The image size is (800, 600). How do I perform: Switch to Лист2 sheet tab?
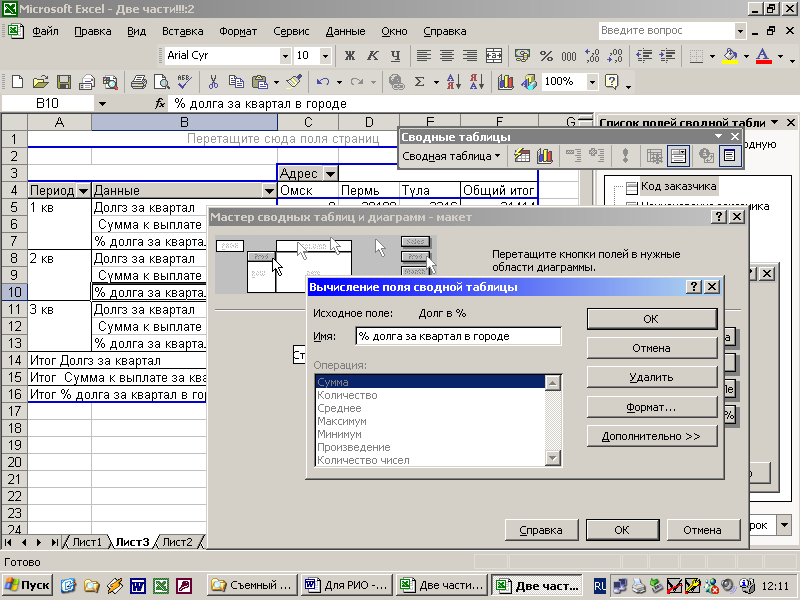177,542
